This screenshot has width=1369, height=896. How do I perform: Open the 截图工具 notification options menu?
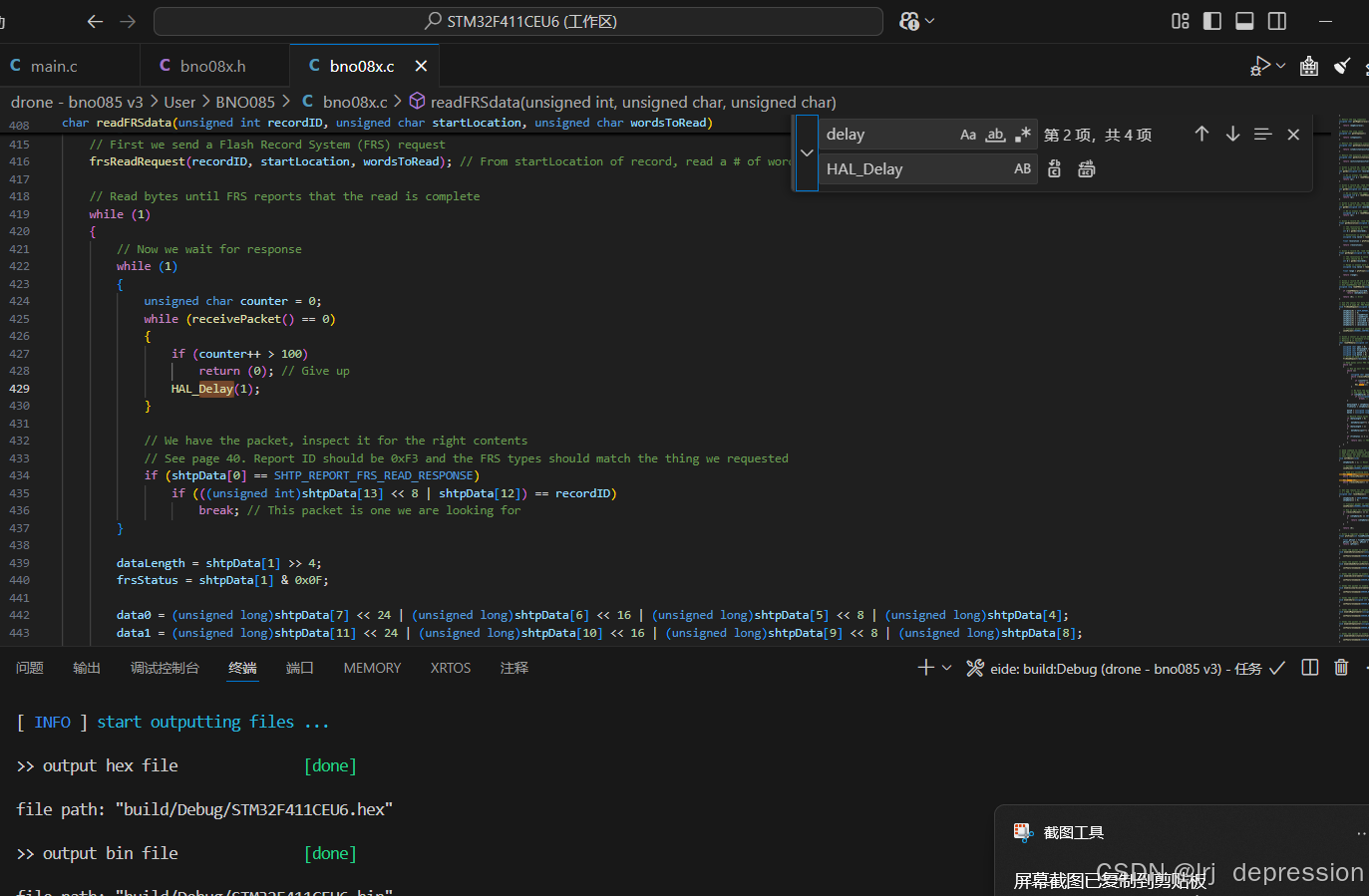(1361, 832)
